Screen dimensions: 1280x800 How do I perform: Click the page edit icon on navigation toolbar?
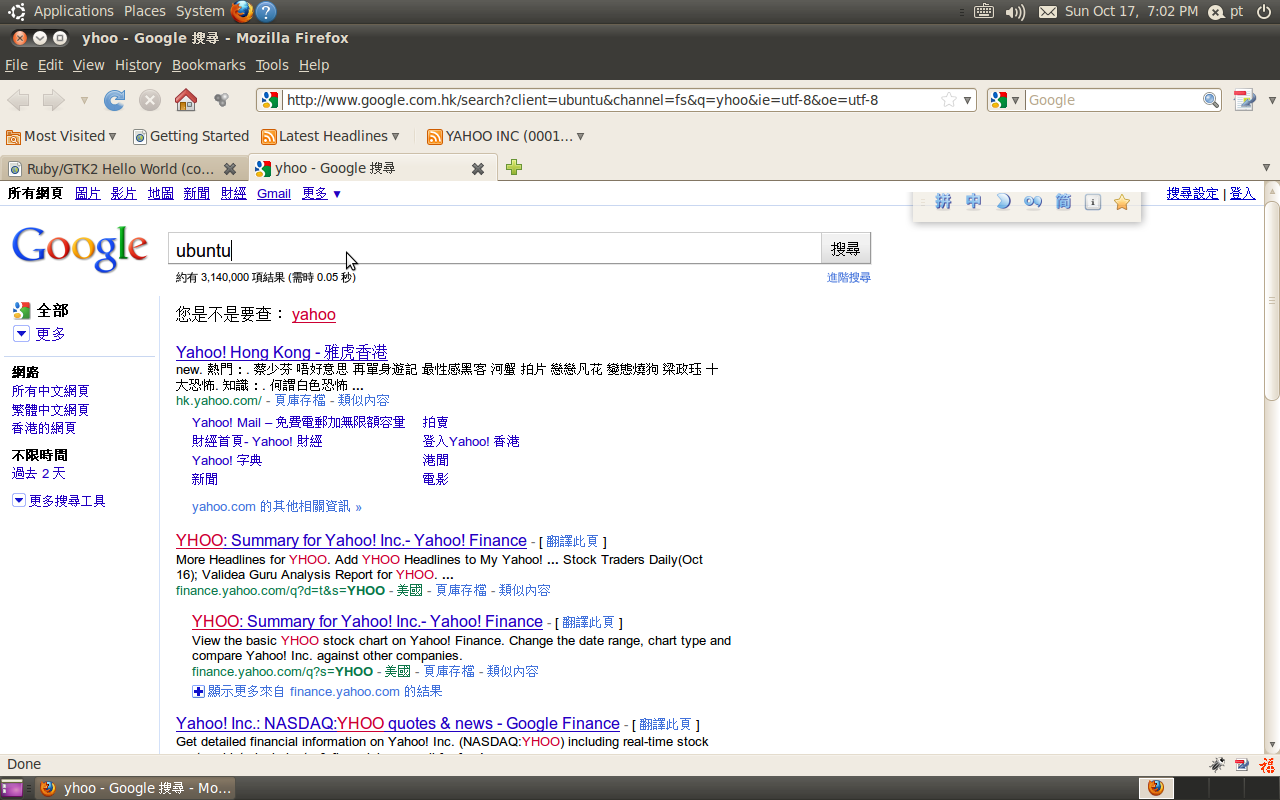pos(1245,100)
